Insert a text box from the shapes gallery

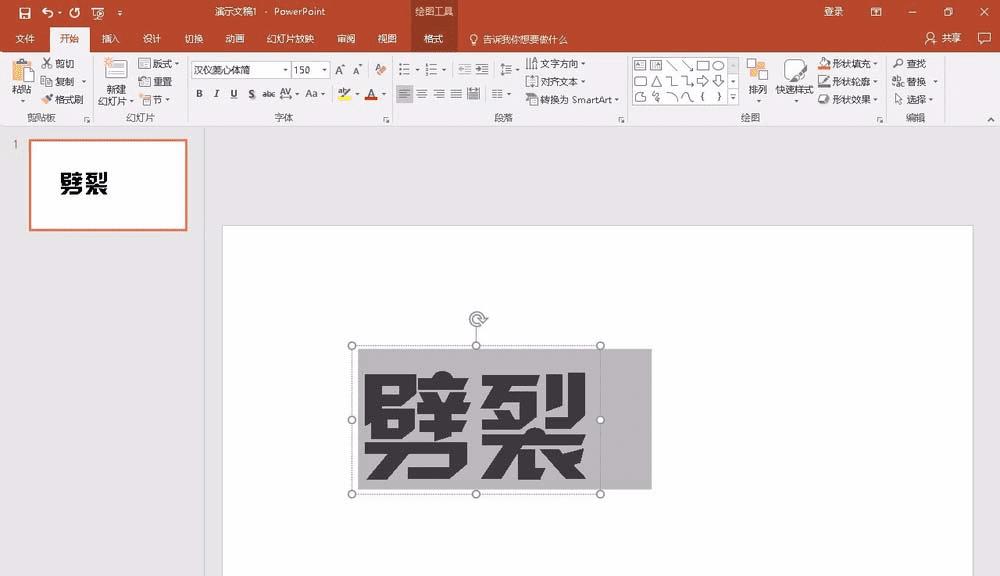[640, 65]
